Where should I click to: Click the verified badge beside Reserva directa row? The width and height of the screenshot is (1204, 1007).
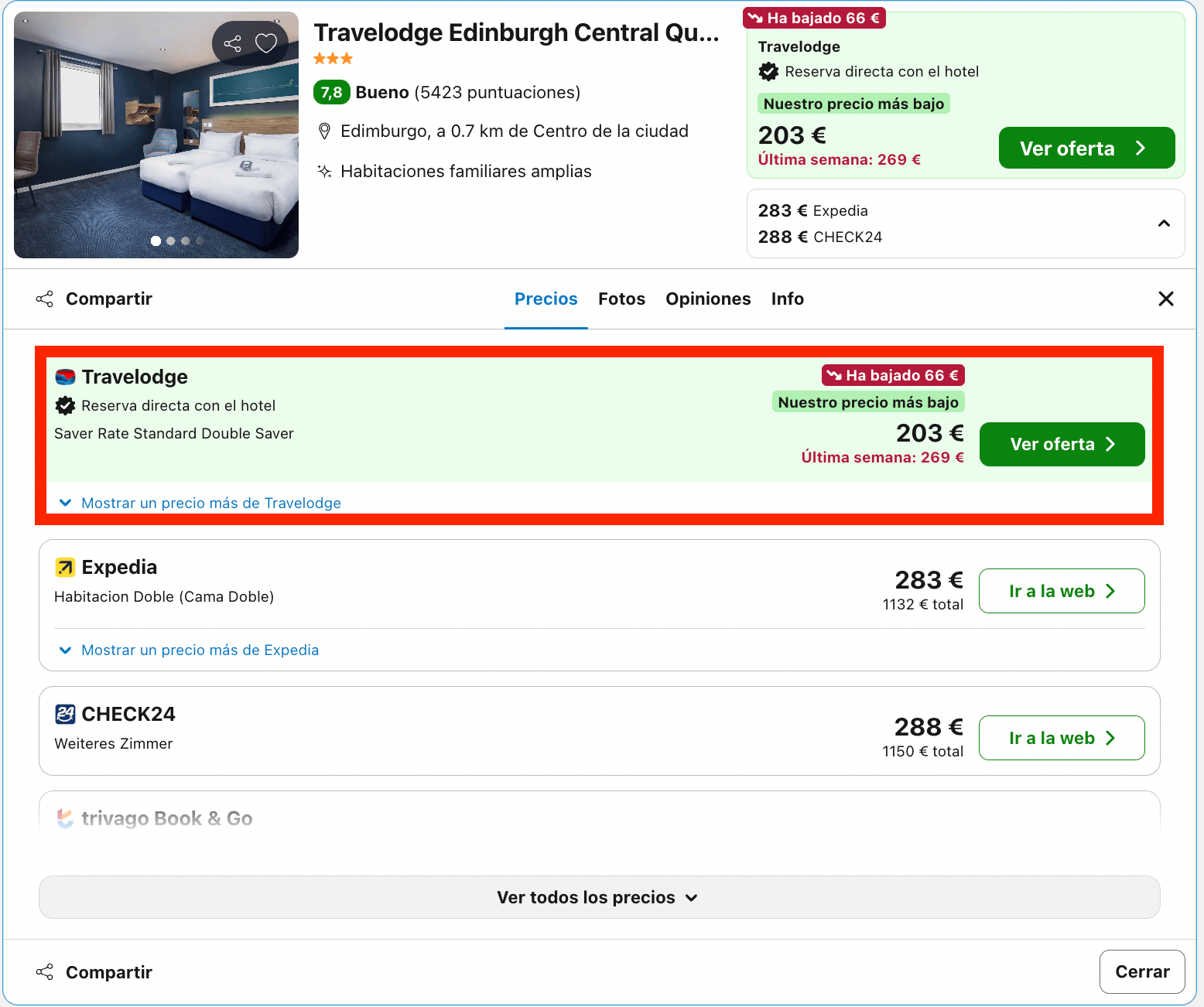(x=65, y=405)
